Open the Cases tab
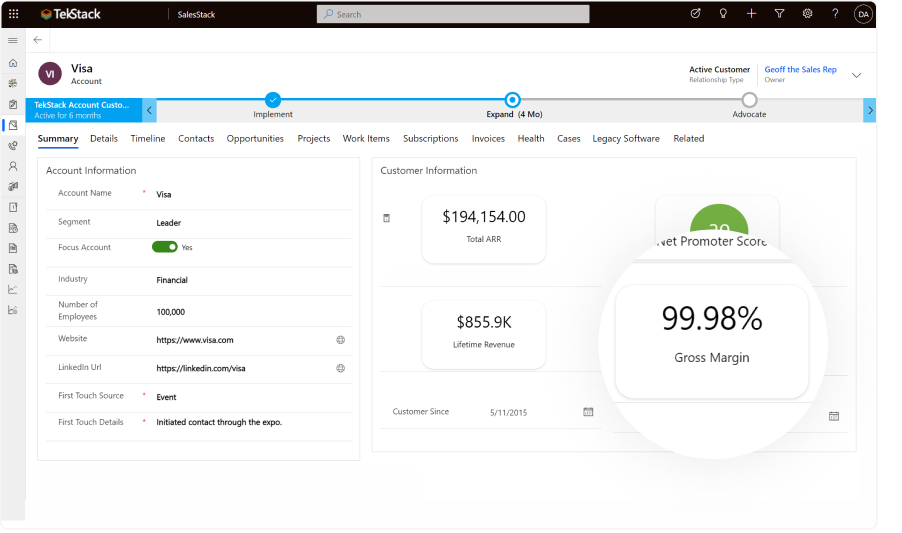 pyautogui.click(x=568, y=139)
